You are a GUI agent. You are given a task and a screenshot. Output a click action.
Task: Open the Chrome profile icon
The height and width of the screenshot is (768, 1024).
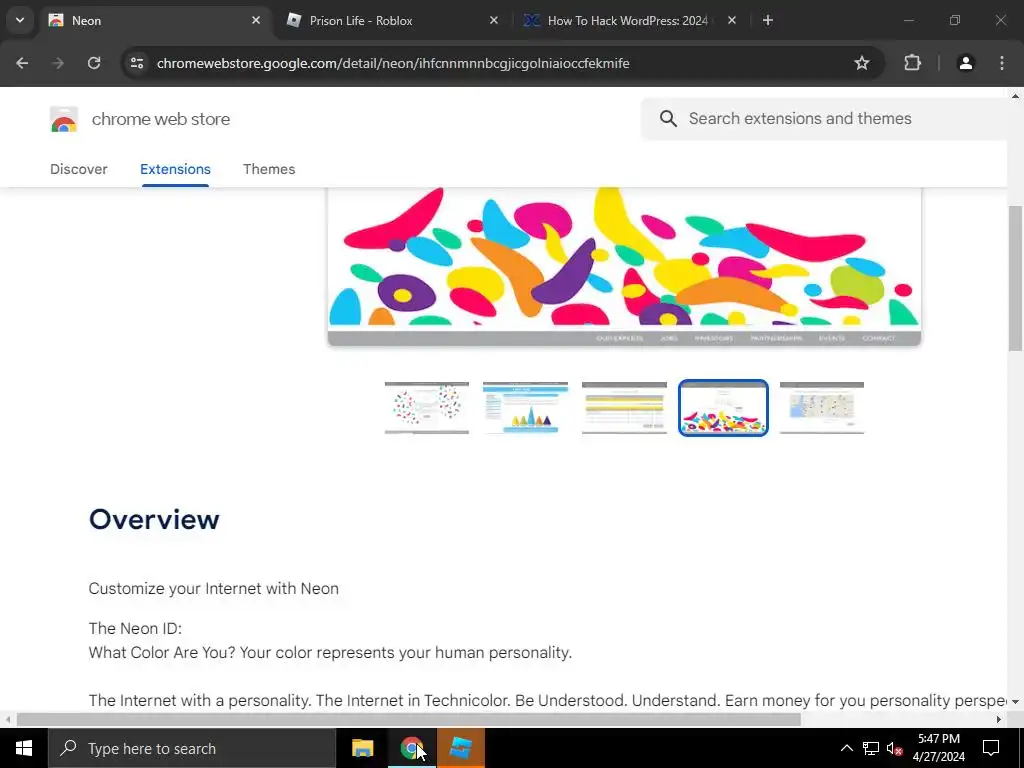966,63
